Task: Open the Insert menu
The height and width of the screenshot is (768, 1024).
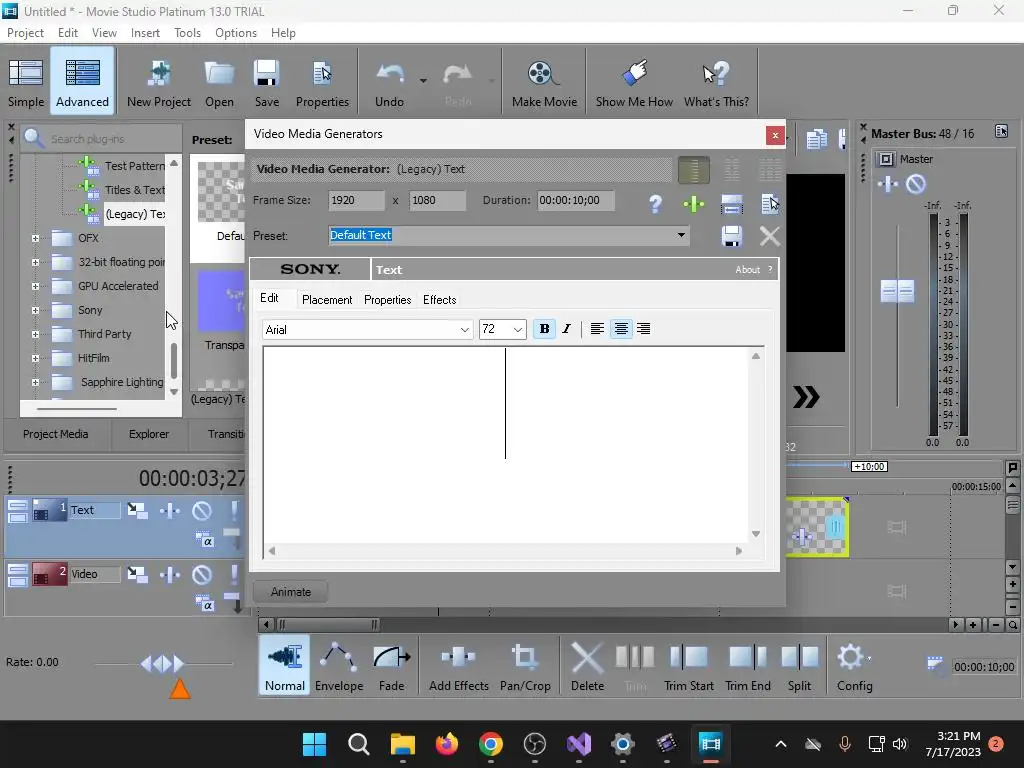Action: click(x=145, y=33)
